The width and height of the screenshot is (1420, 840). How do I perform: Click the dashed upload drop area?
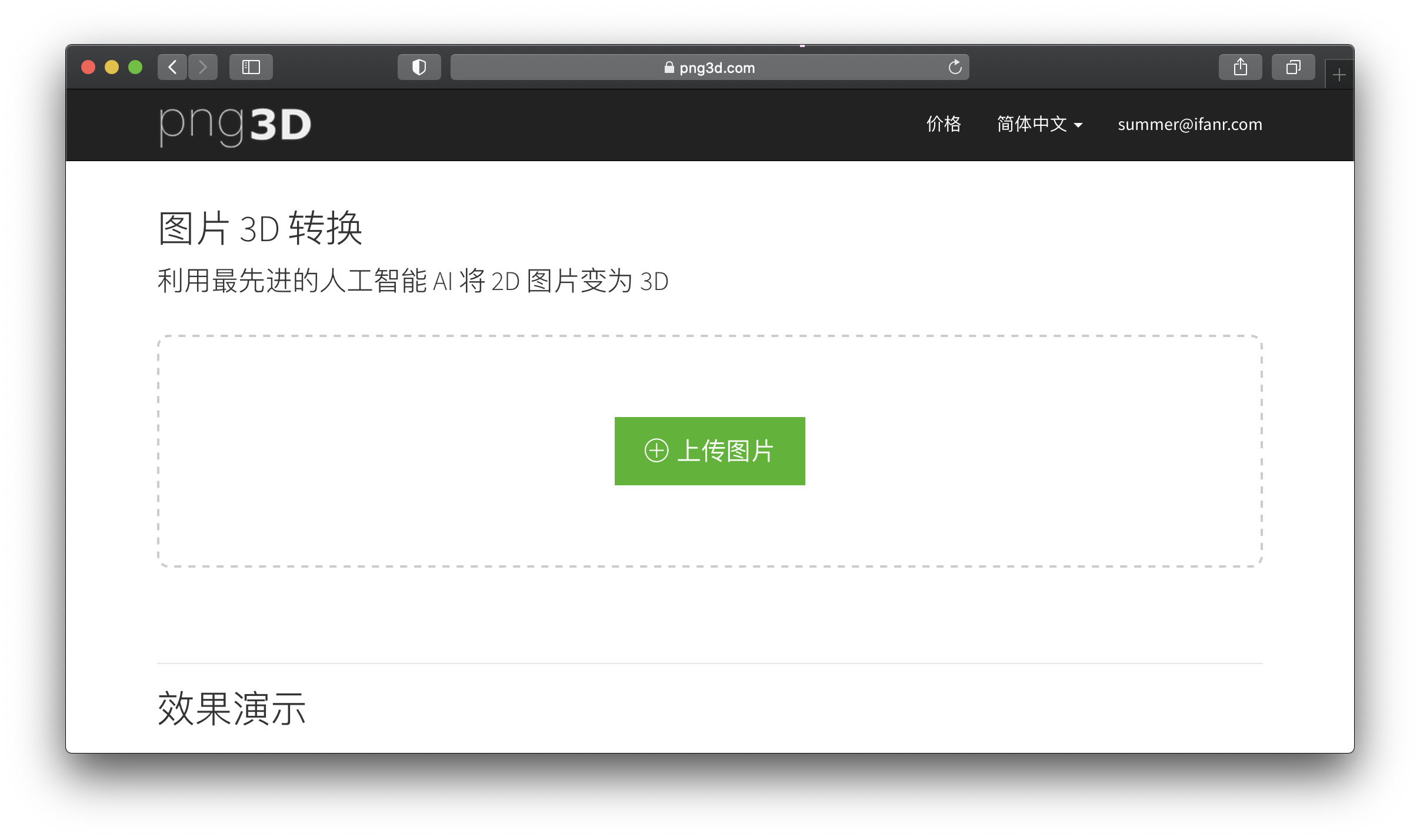point(710,451)
